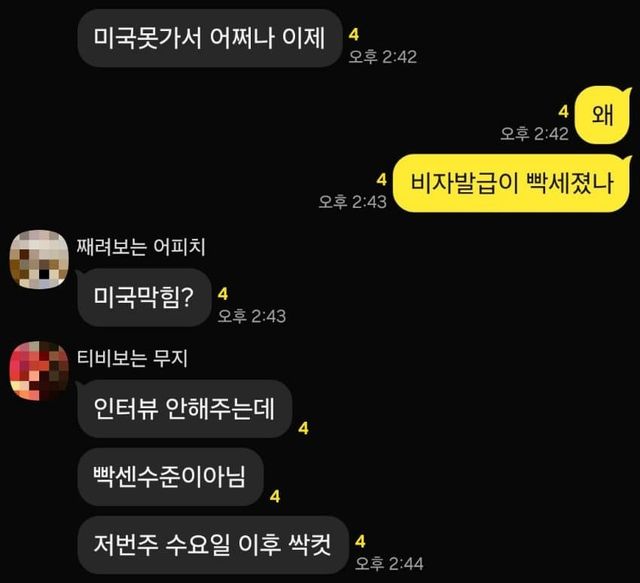Click the 째려보는 어피치 sender name
The image size is (640, 583).
coord(141,247)
